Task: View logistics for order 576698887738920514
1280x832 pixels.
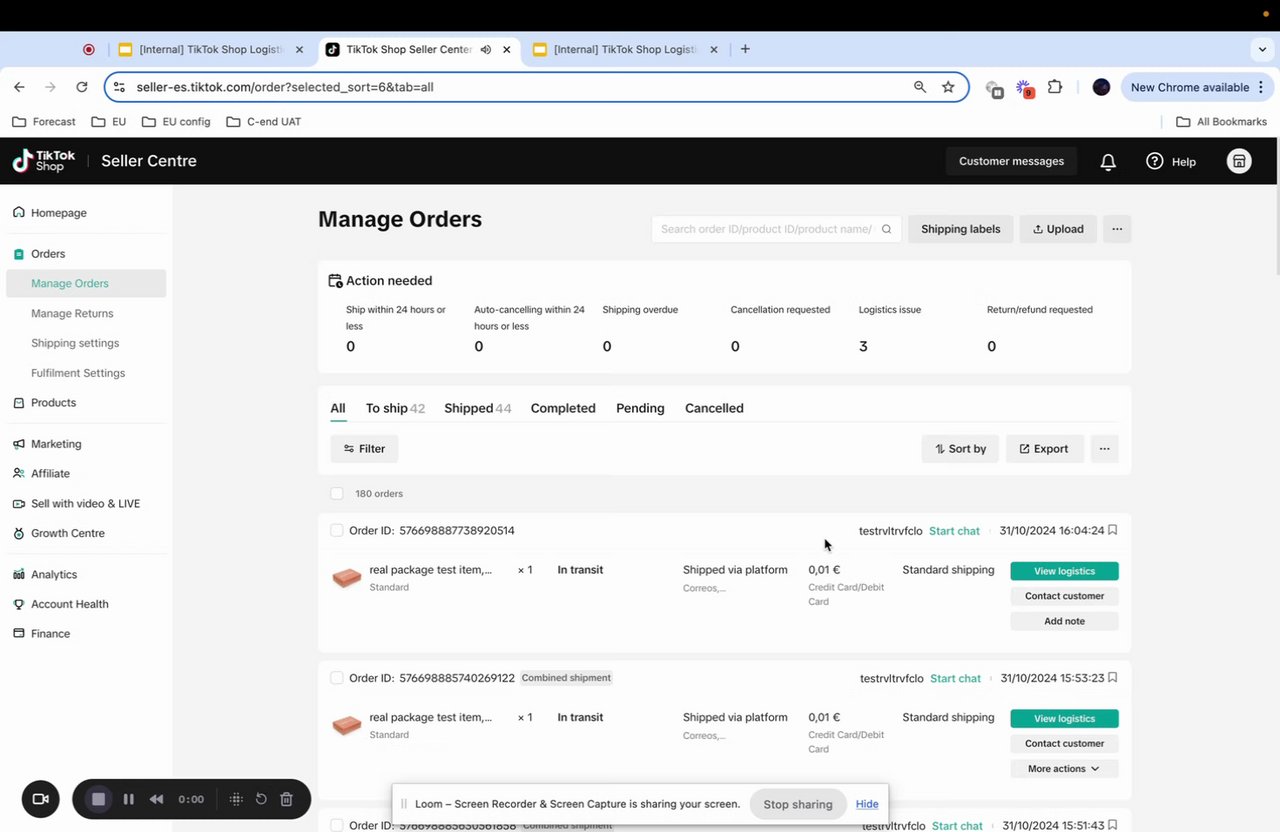Action: click(1064, 571)
